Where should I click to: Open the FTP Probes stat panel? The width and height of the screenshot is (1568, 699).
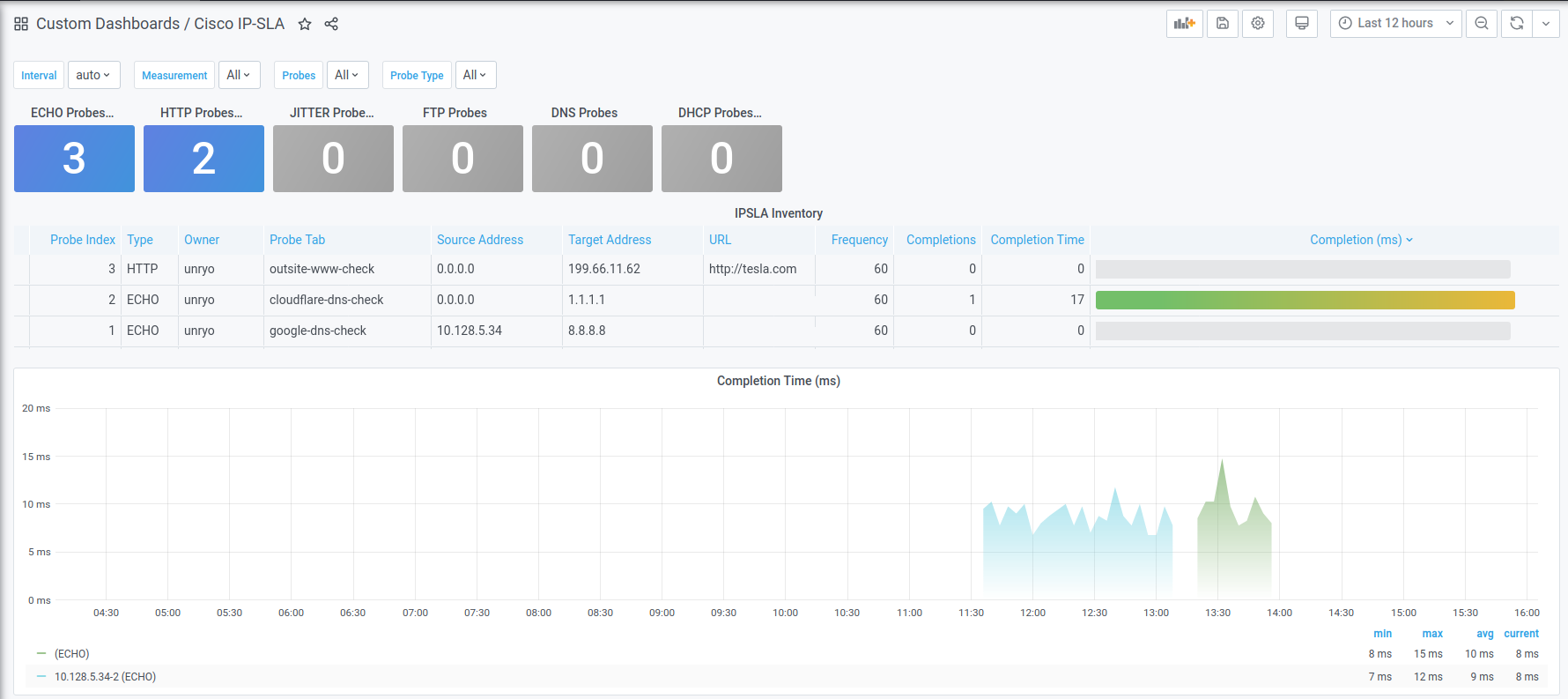point(462,159)
